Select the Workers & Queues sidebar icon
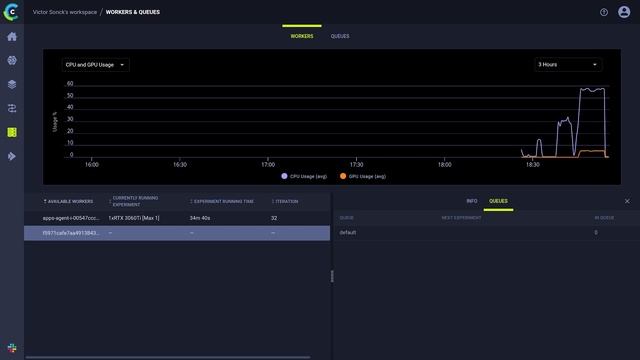This screenshot has height=360, width=640. [12, 132]
